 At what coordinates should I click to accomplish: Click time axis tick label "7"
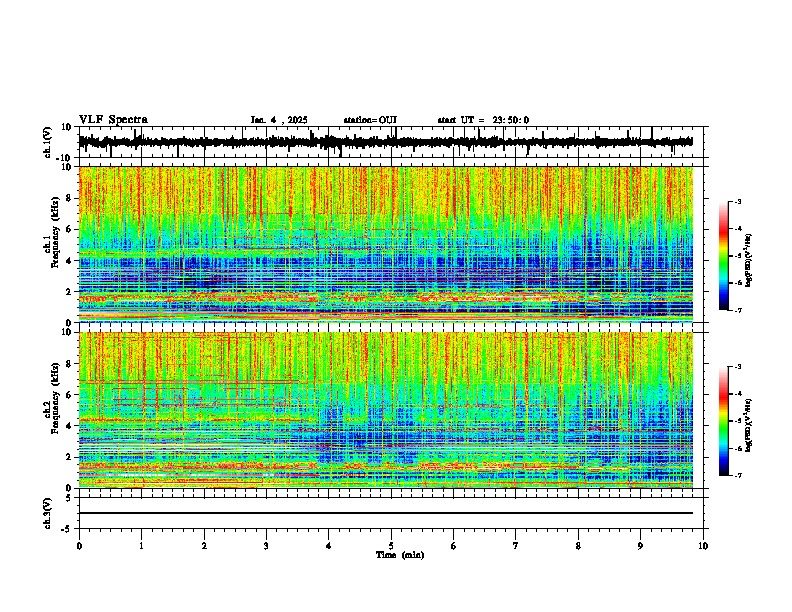pyautogui.click(x=516, y=546)
